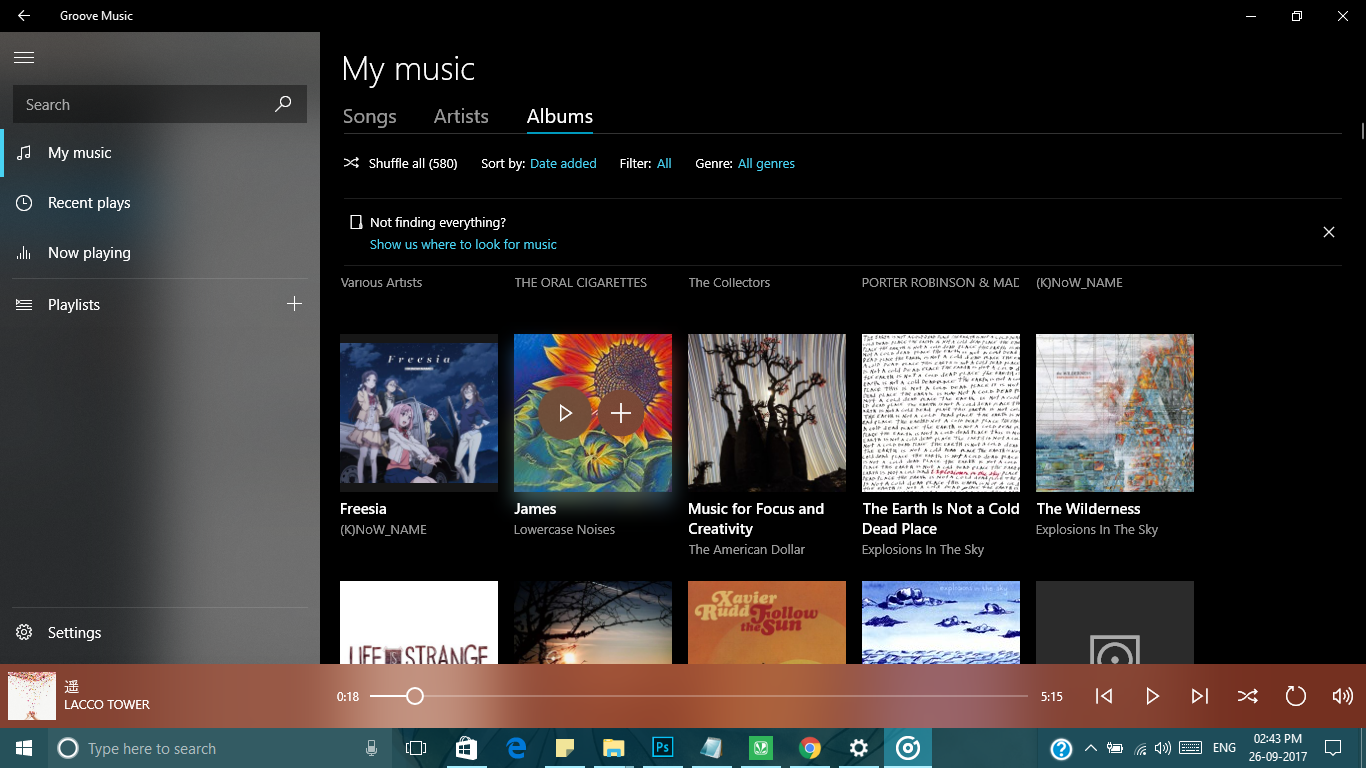Open the Filter 'All' dropdown
The width and height of the screenshot is (1366, 768).
664,164
